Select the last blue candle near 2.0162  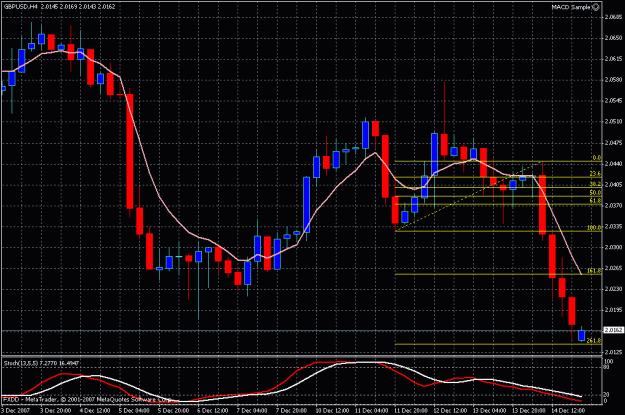pyautogui.click(x=582, y=335)
